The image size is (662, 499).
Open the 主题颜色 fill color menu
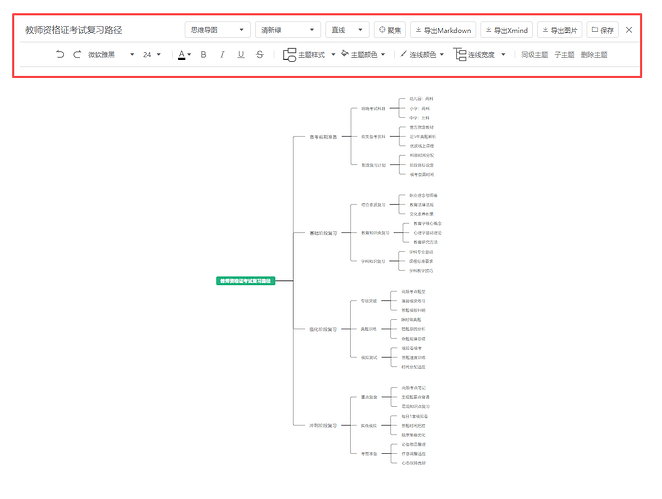point(365,55)
